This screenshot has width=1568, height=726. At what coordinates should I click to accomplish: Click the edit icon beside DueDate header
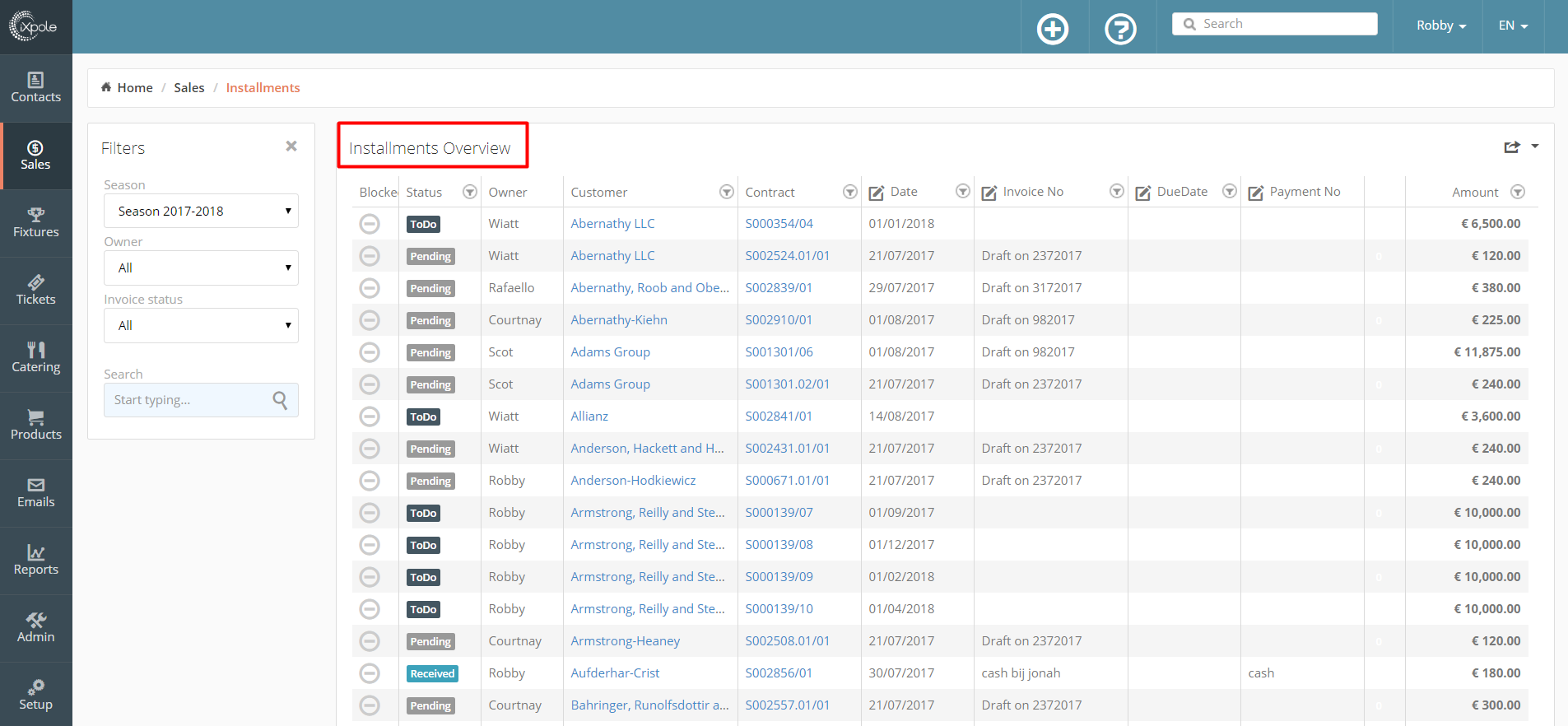pyautogui.click(x=1143, y=193)
